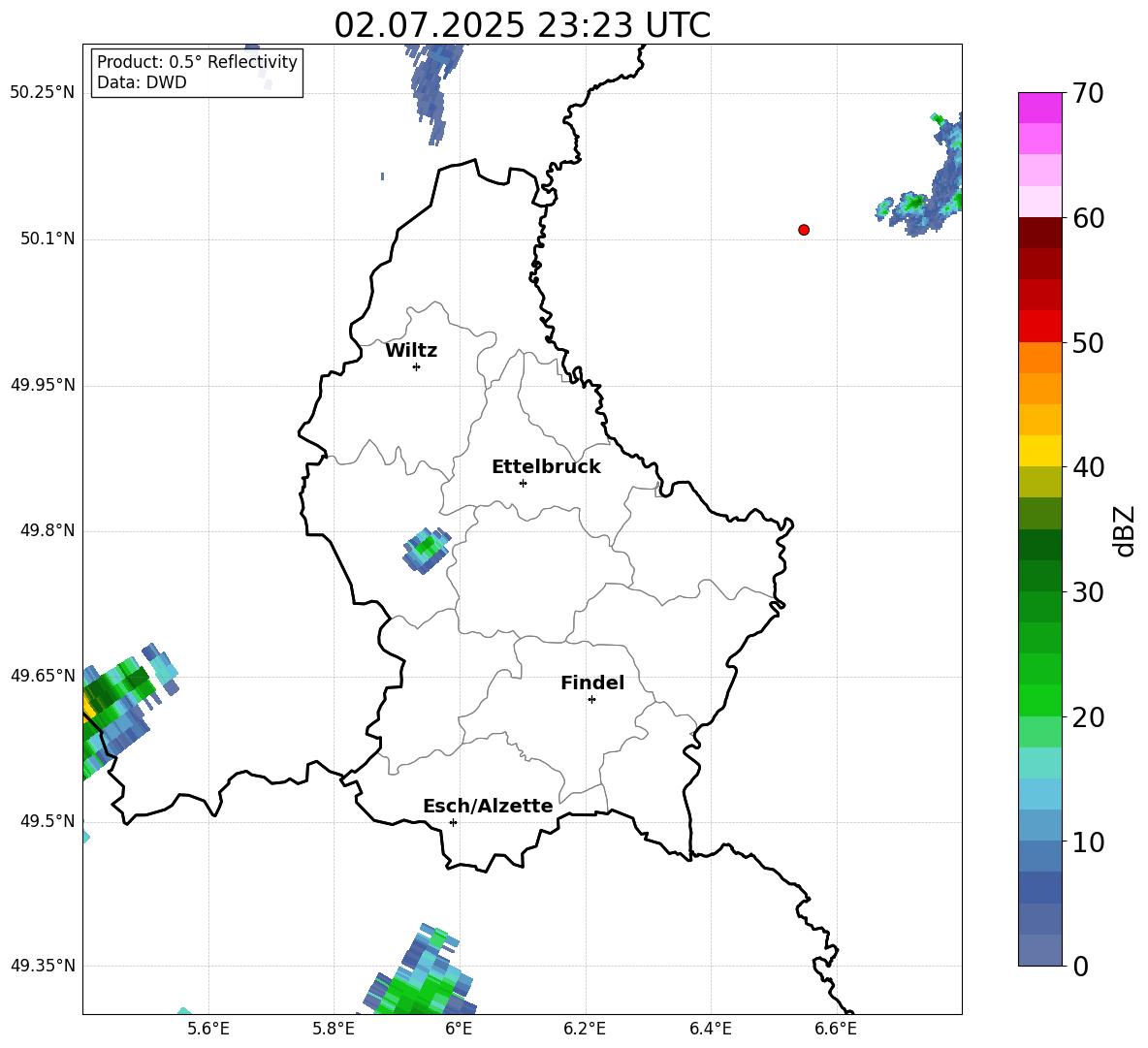Click the latitude label 49.65°N
This screenshot has height=1048, width=1148.
click(x=42, y=676)
